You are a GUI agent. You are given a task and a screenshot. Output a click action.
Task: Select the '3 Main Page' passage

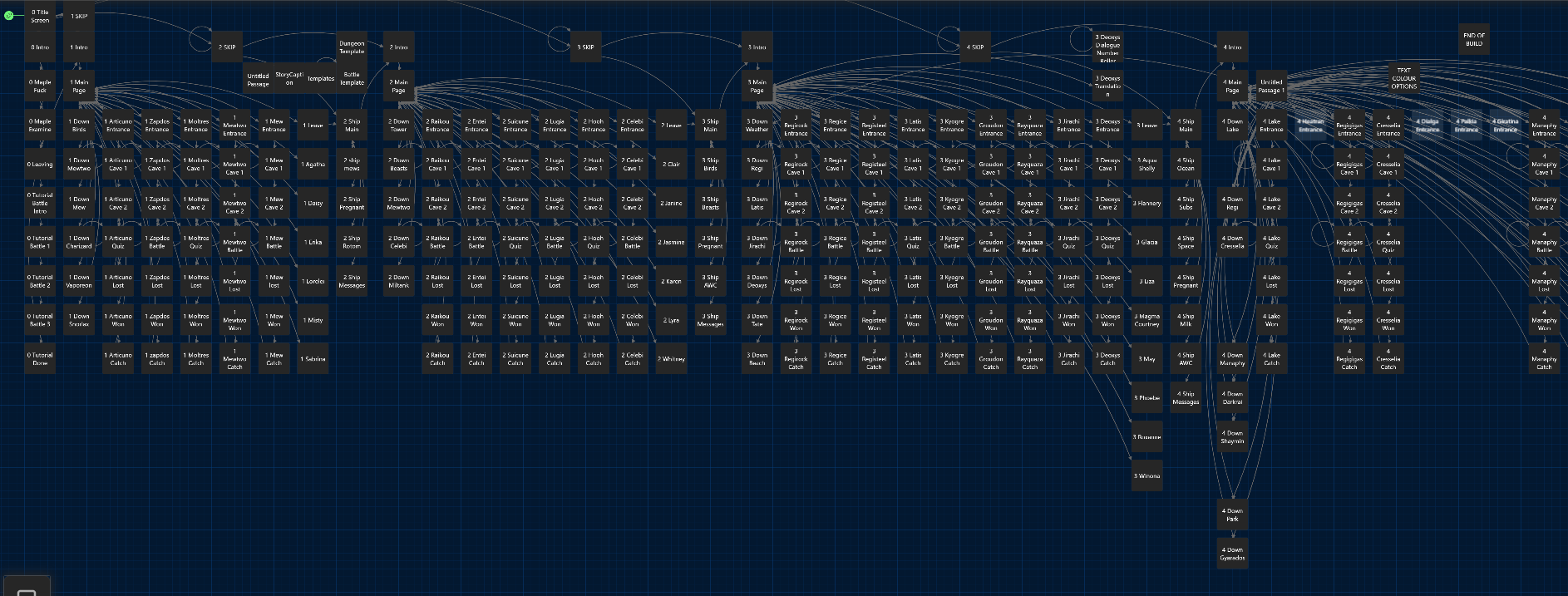coord(757,86)
